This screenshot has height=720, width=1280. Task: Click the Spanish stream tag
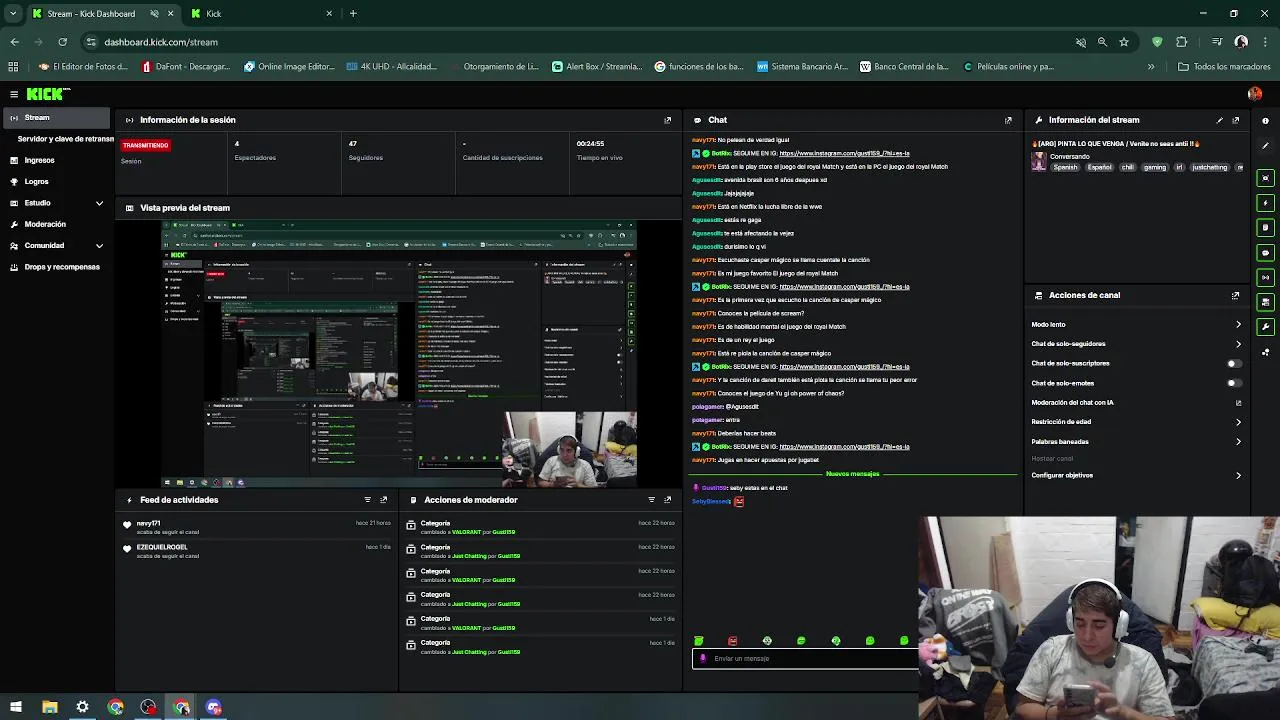1065,168
